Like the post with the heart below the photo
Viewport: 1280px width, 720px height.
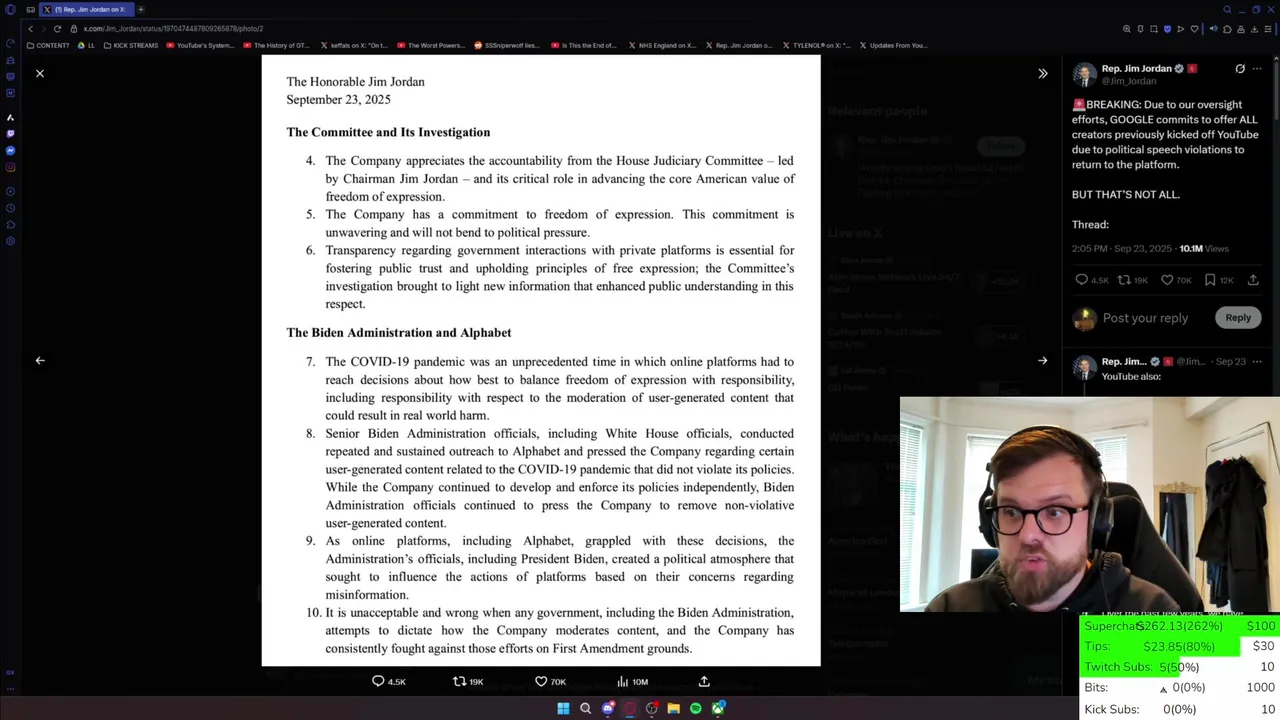click(541, 681)
